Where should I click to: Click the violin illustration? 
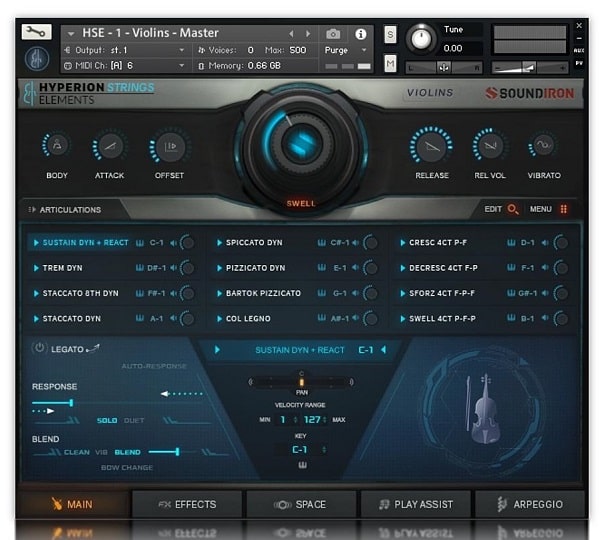483,409
